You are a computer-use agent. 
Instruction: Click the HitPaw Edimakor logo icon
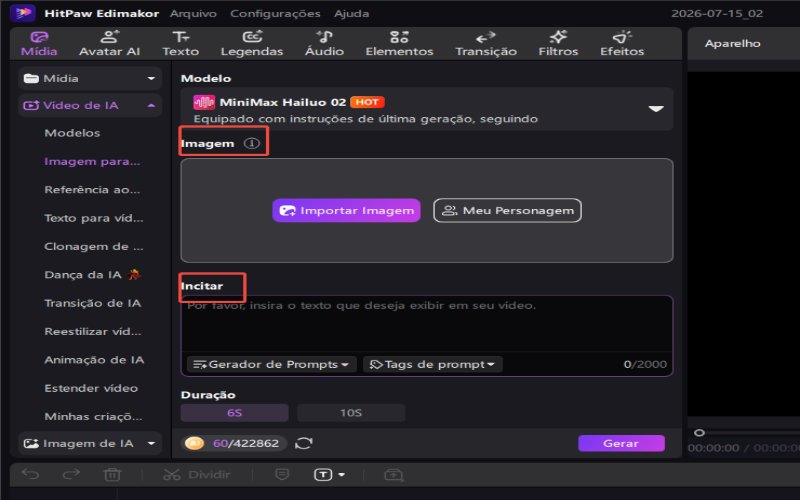pos(23,13)
